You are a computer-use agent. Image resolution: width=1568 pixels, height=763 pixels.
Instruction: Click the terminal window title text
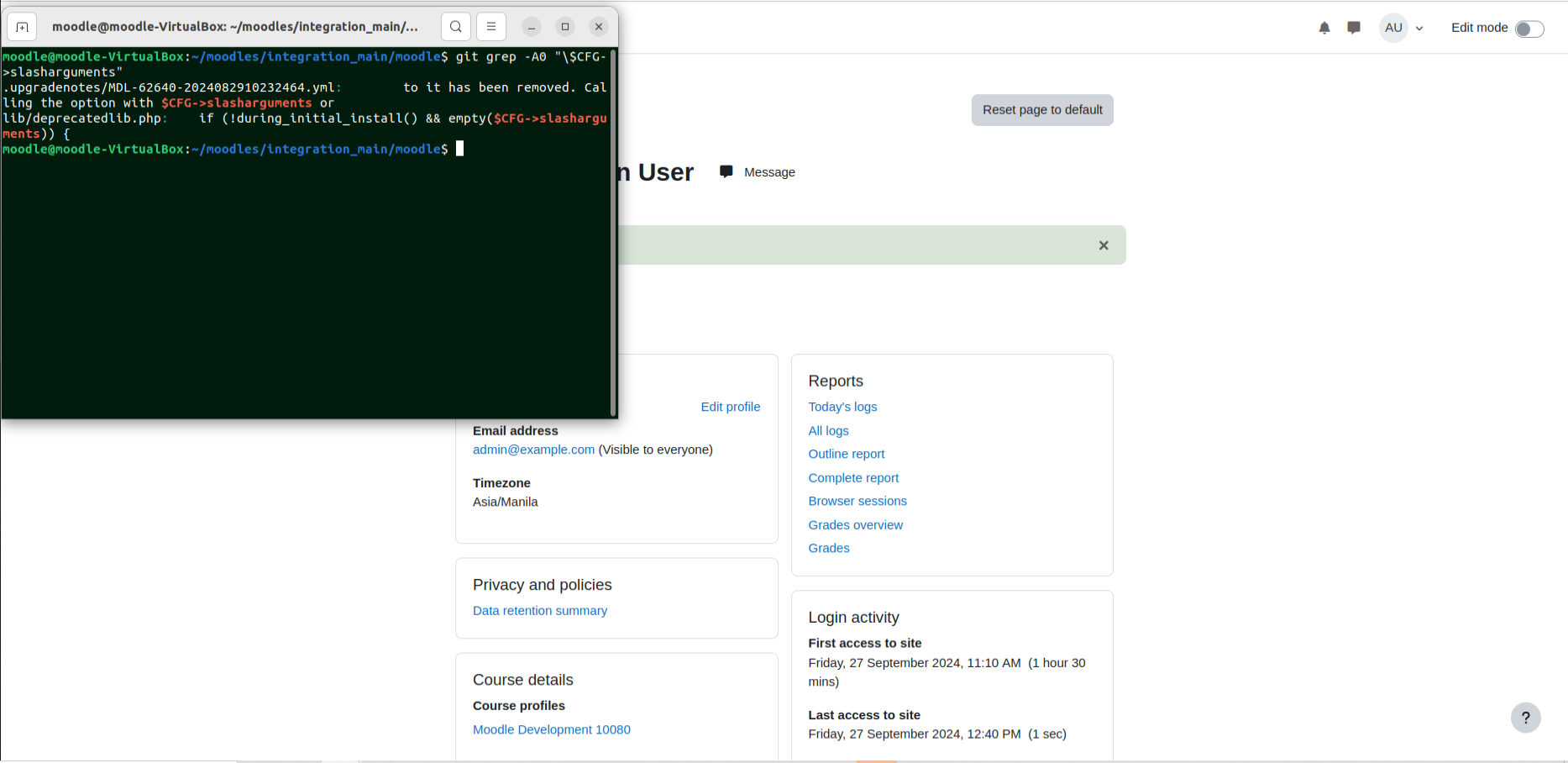point(235,27)
